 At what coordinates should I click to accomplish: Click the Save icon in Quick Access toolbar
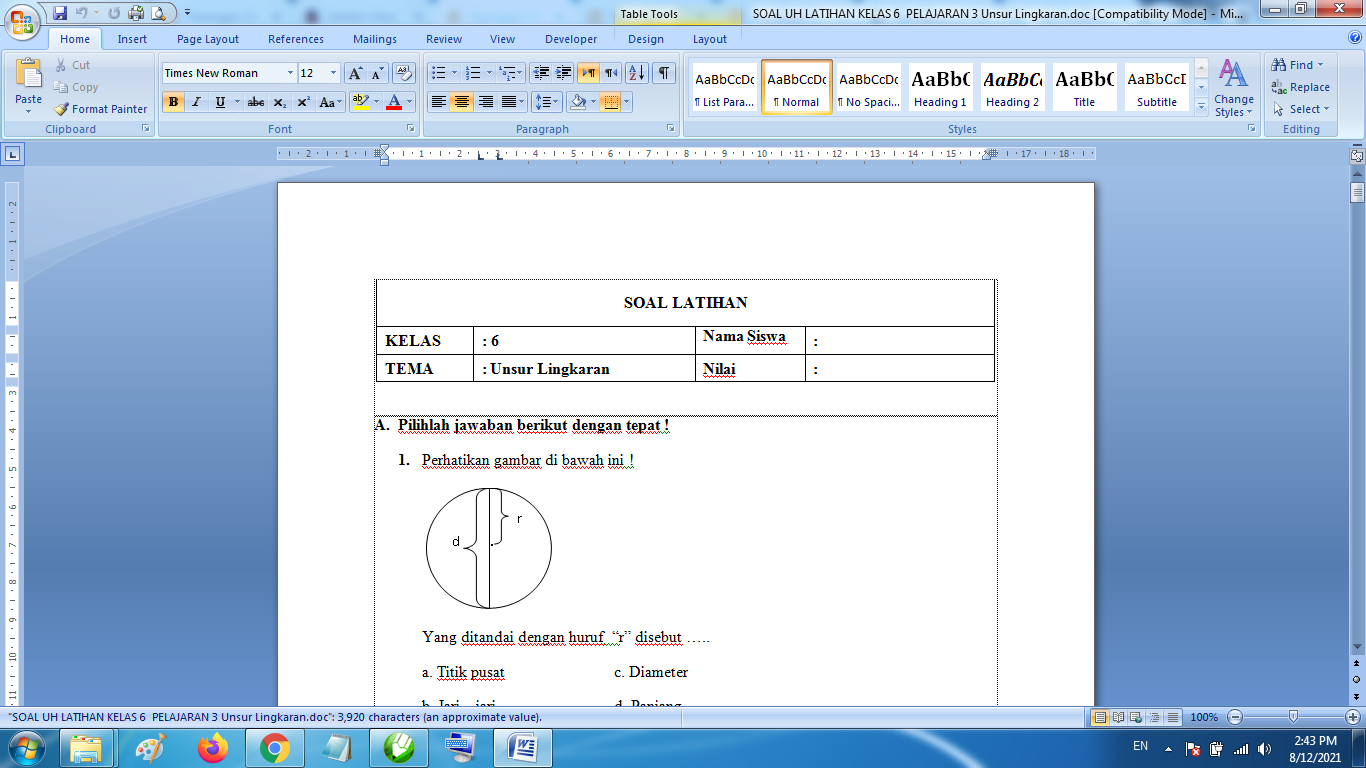click(60, 13)
